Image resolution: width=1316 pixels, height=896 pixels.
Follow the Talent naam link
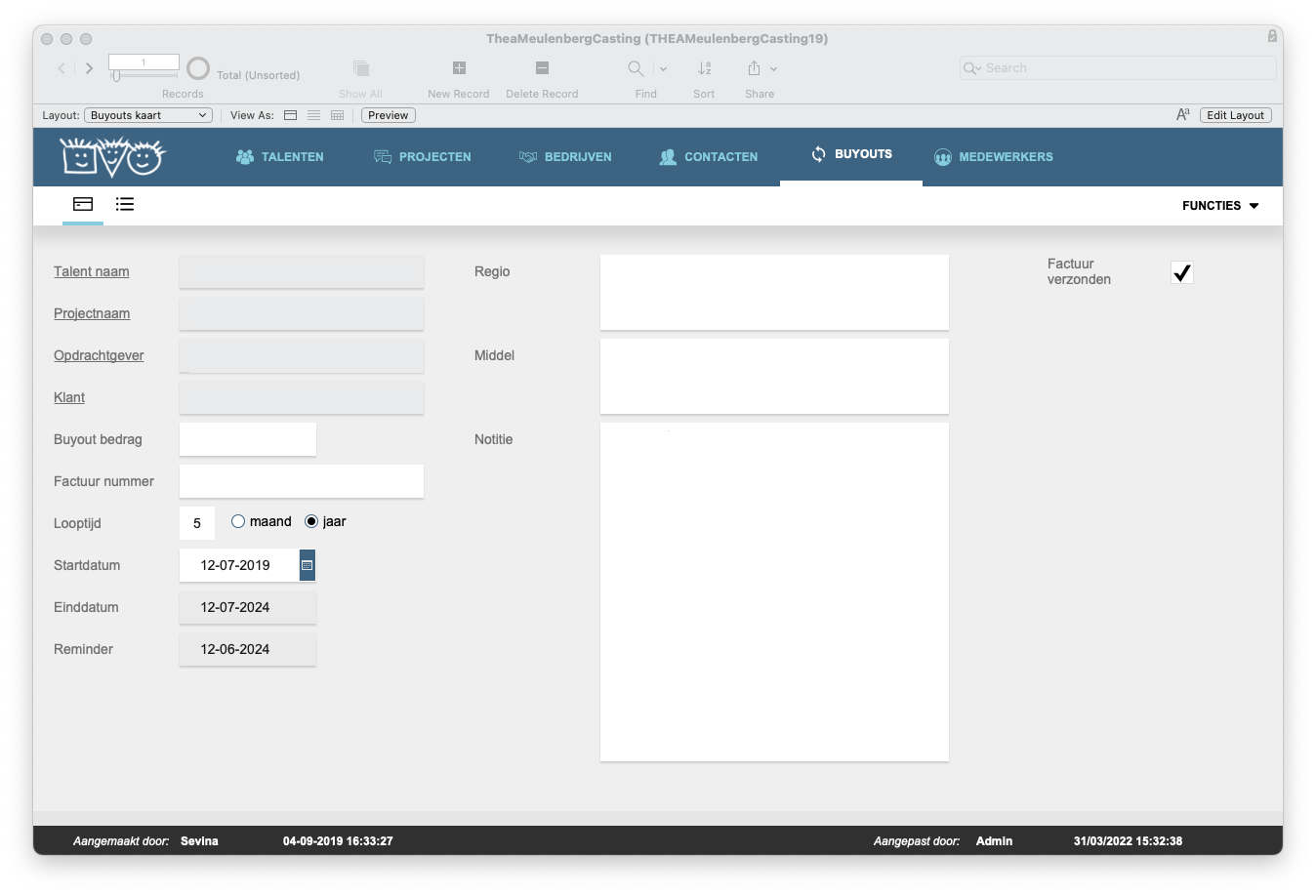point(92,271)
